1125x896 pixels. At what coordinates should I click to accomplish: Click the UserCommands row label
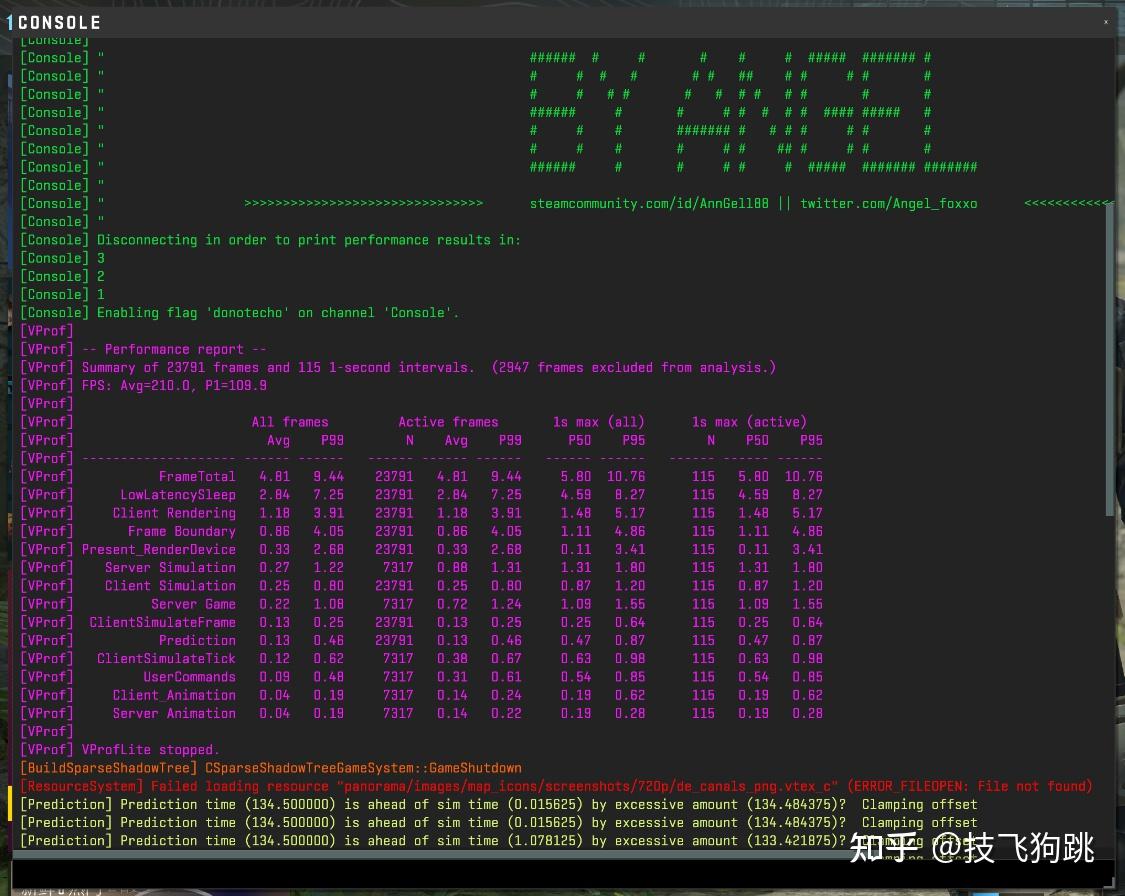point(189,677)
